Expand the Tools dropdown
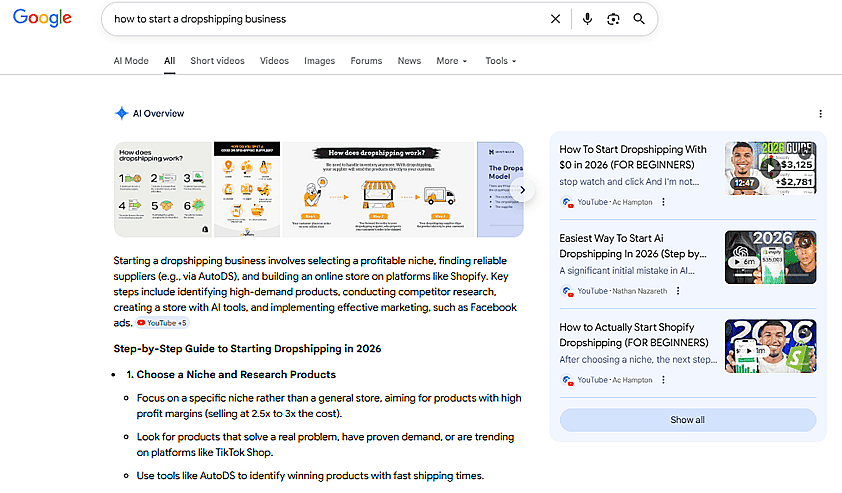842x493 pixels. (500, 61)
